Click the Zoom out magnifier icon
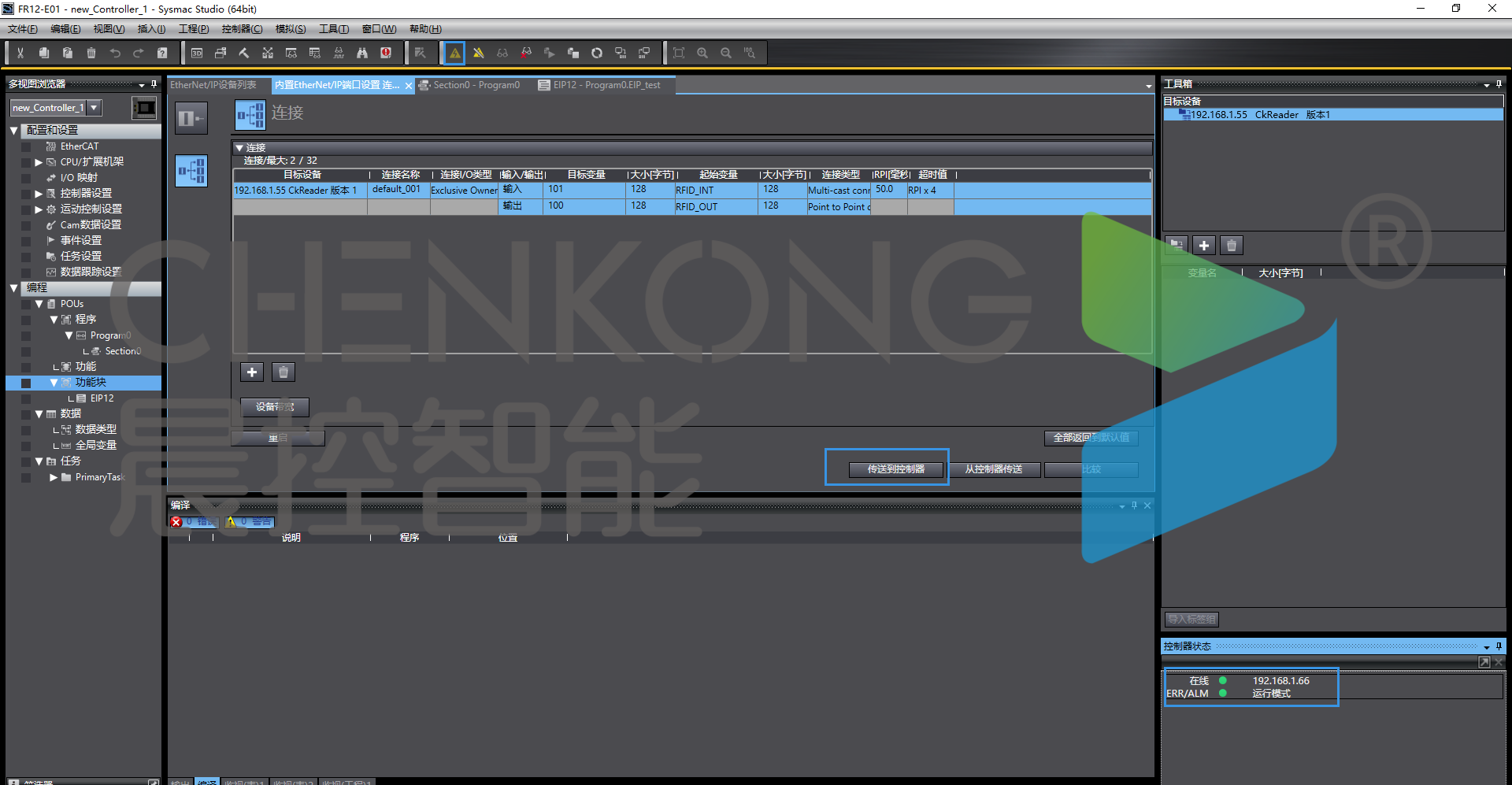Image resolution: width=1512 pixels, height=785 pixels. pos(726,53)
